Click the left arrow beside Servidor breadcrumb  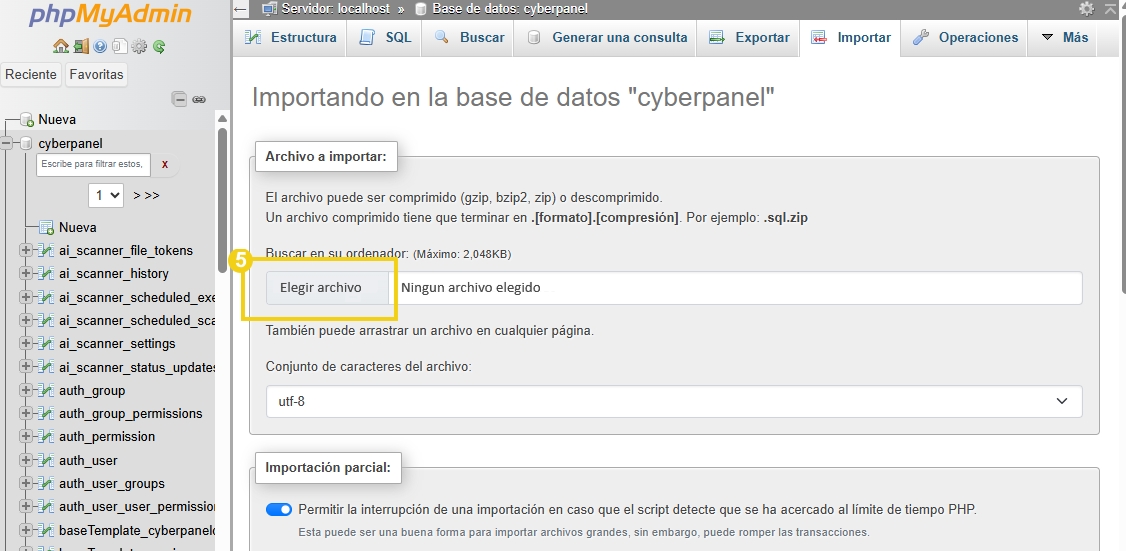[241, 9]
